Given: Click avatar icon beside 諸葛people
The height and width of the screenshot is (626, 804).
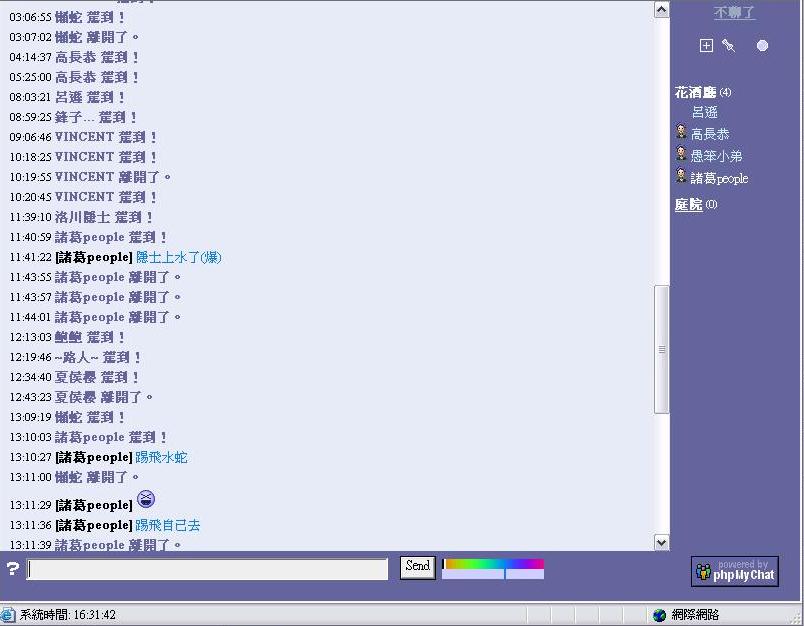Looking at the screenshot, I should tap(681, 177).
